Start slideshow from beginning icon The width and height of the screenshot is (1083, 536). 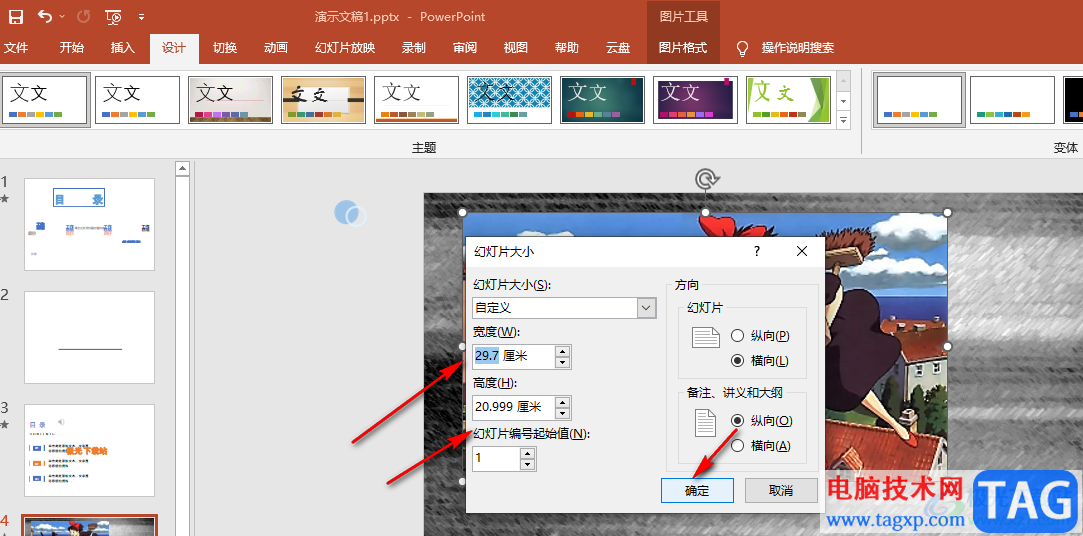tap(114, 17)
